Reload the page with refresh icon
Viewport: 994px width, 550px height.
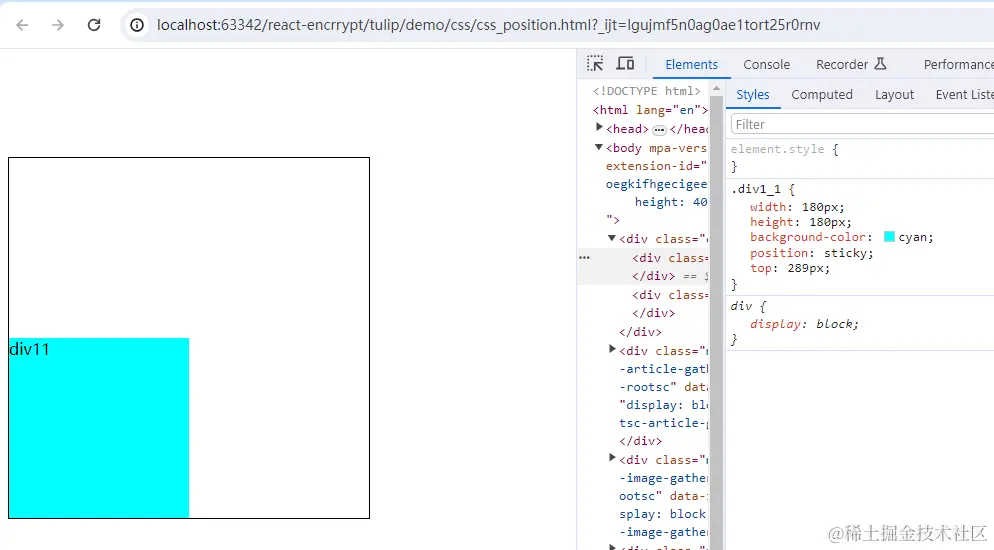94,25
